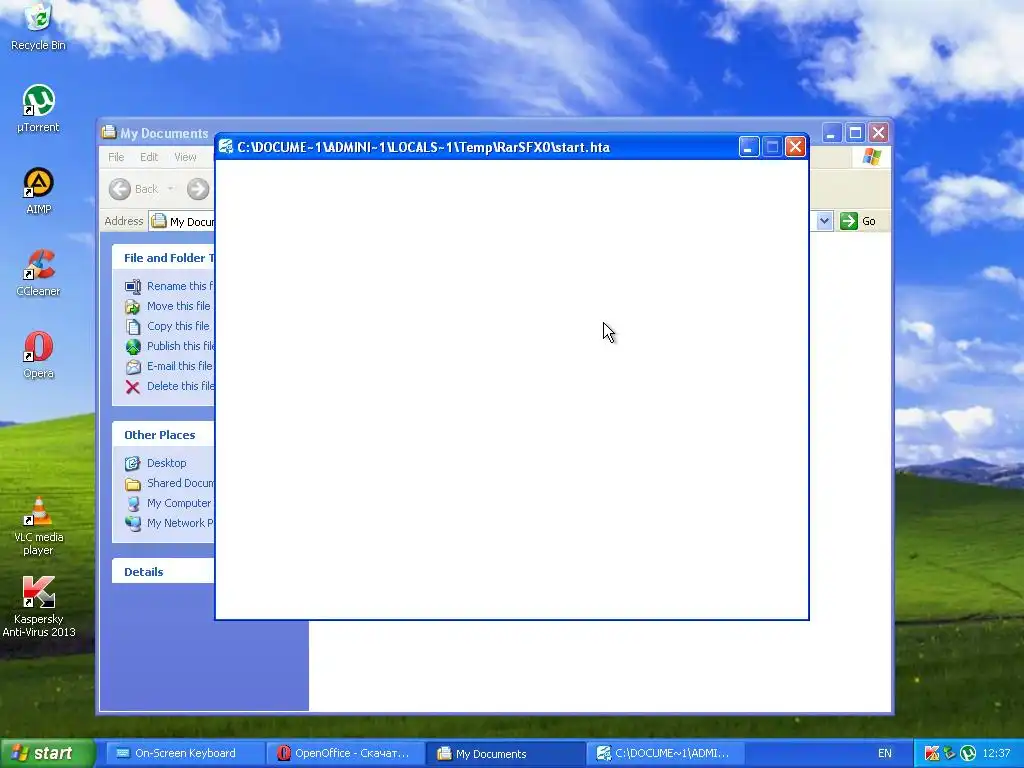Click the start.hta window title bar icon

[x=226, y=146]
